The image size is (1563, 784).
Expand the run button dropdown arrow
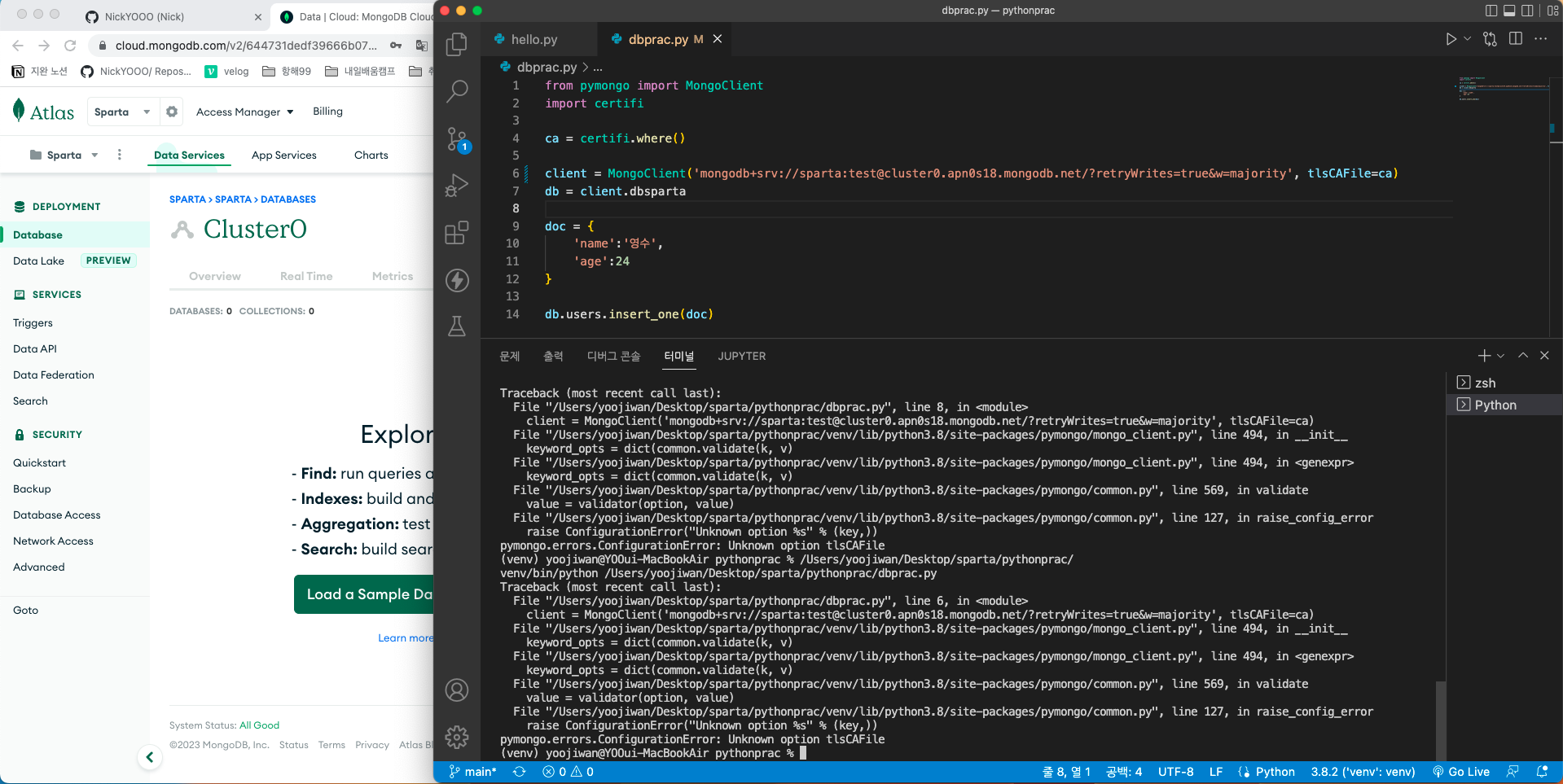(x=1468, y=39)
